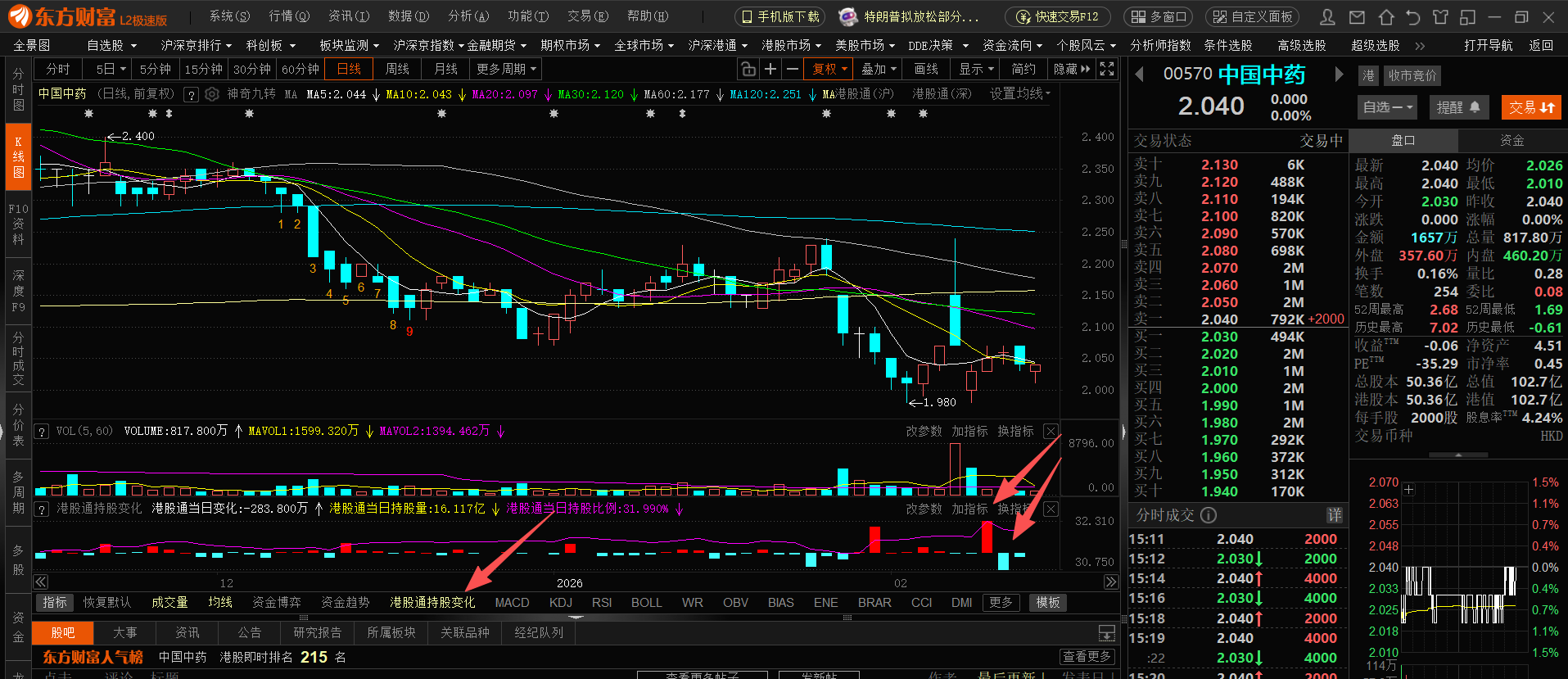
Task: Expand the 港股市场 menu
Action: (x=792, y=46)
